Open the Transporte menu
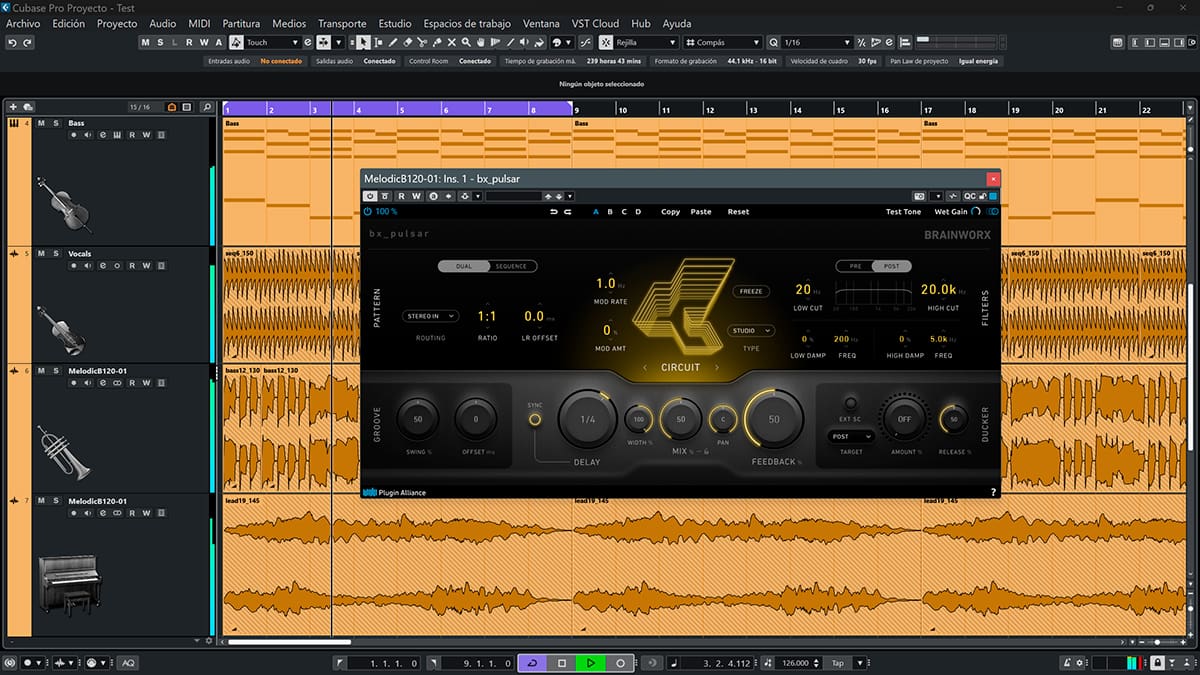 [x=342, y=23]
